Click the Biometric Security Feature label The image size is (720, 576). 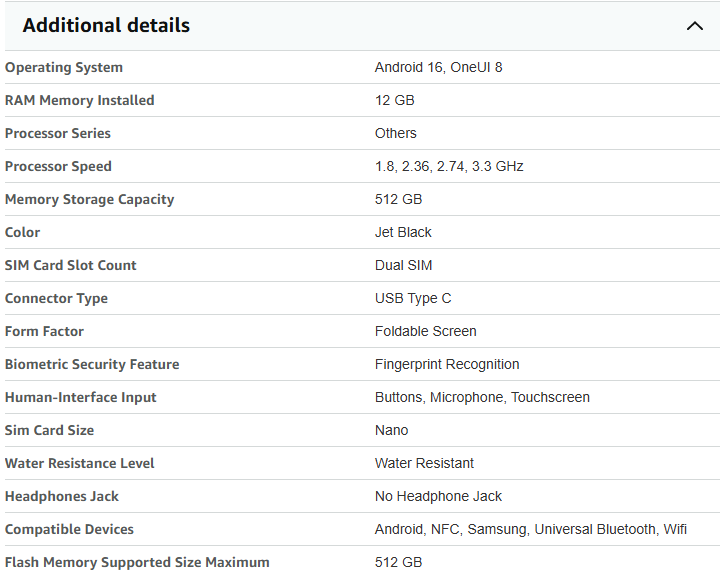tap(92, 364)
